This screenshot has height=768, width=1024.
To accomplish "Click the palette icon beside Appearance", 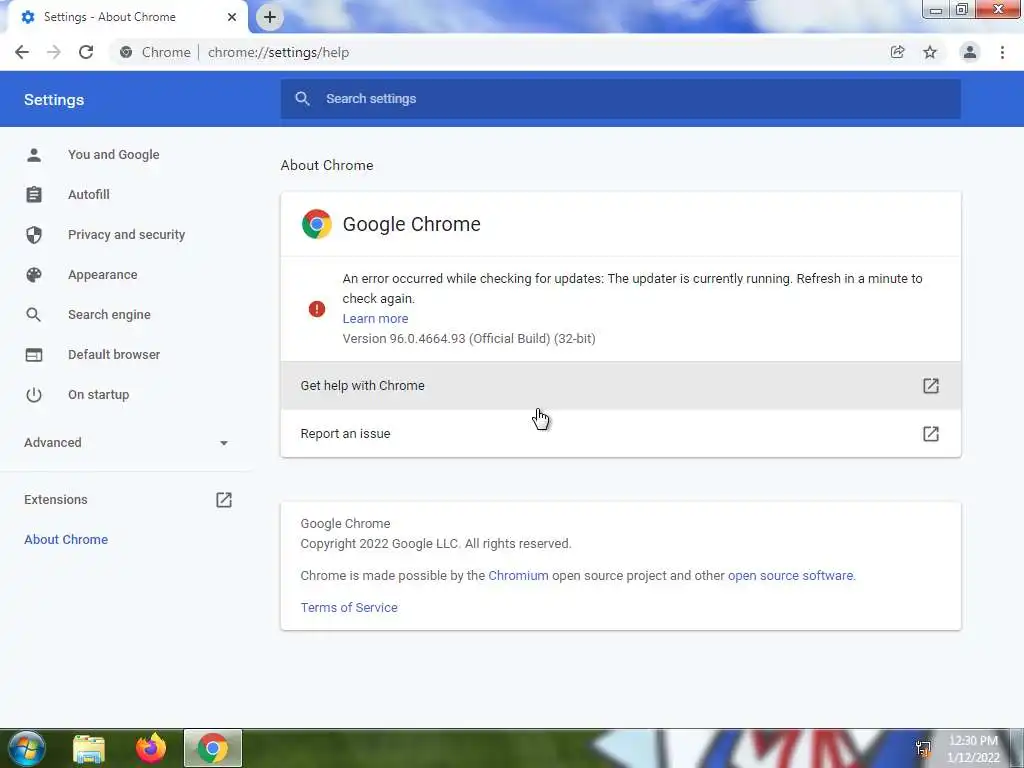I will [34, 275].
